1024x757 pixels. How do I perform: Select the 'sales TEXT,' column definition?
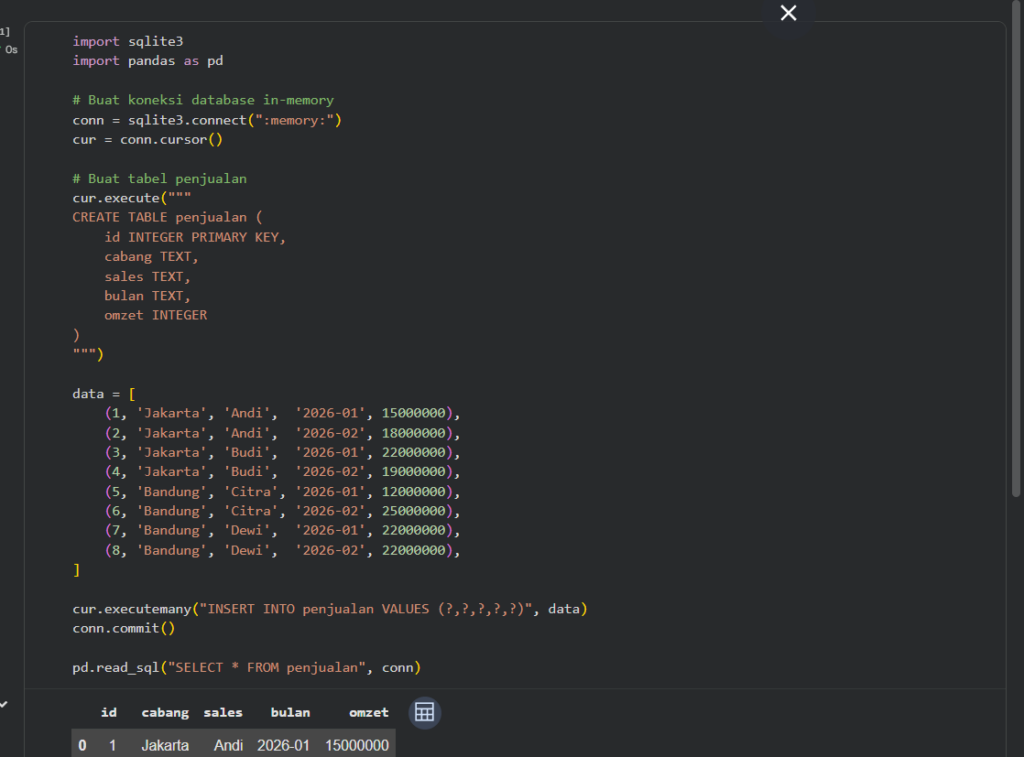(x=147, y=276)
